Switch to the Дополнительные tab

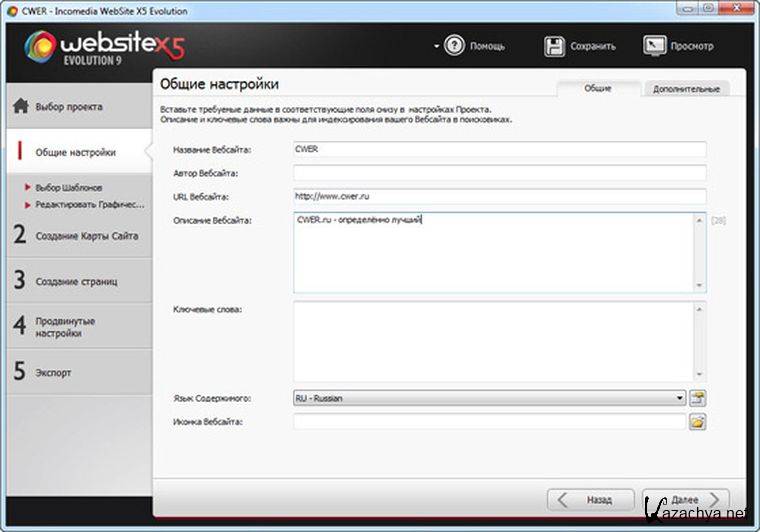coord(686,89)
